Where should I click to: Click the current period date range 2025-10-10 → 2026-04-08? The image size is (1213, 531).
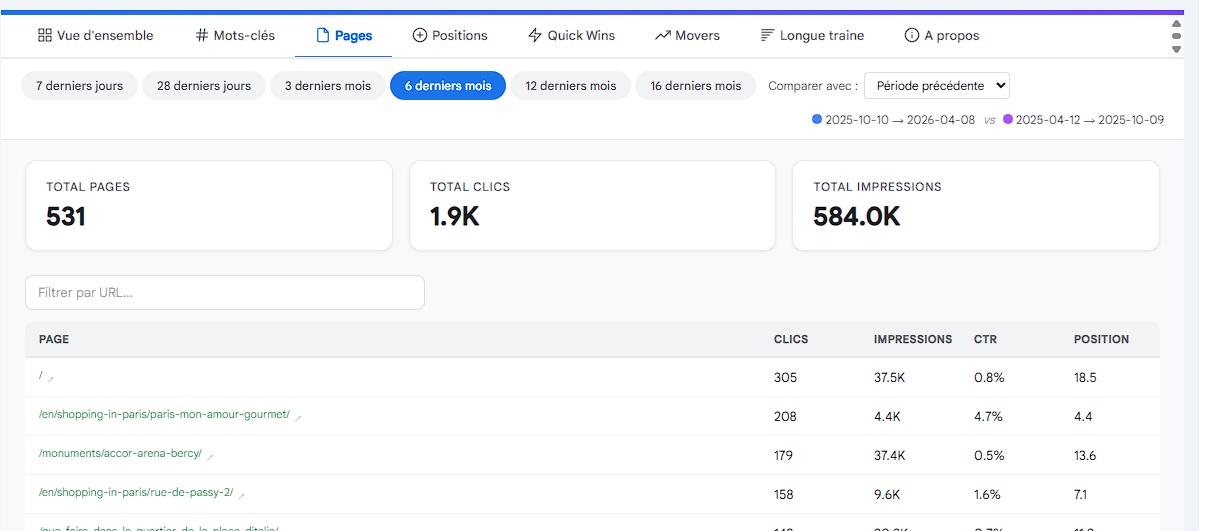(x=900, y=119)
